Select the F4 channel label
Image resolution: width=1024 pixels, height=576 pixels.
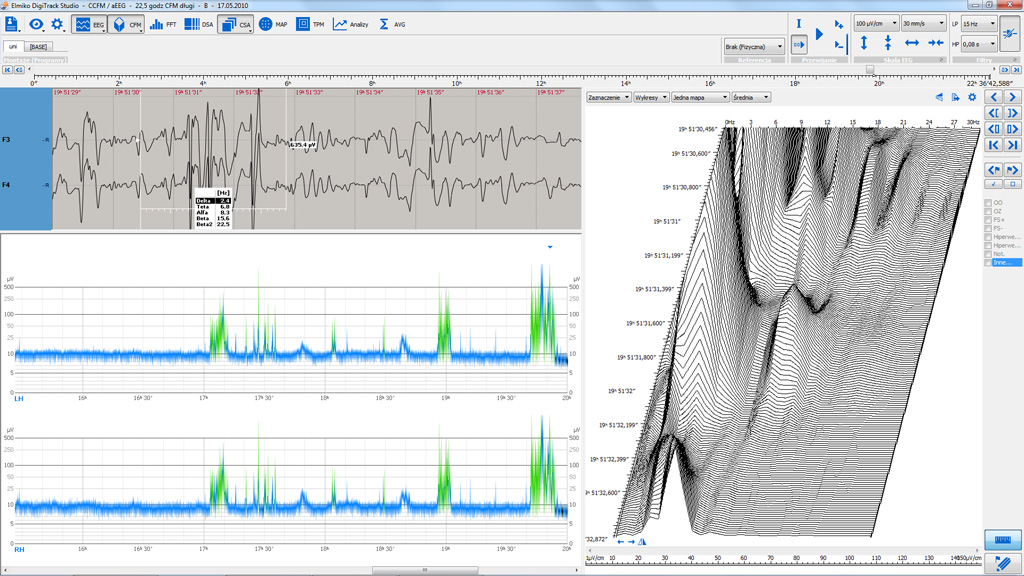pos(6,185)
